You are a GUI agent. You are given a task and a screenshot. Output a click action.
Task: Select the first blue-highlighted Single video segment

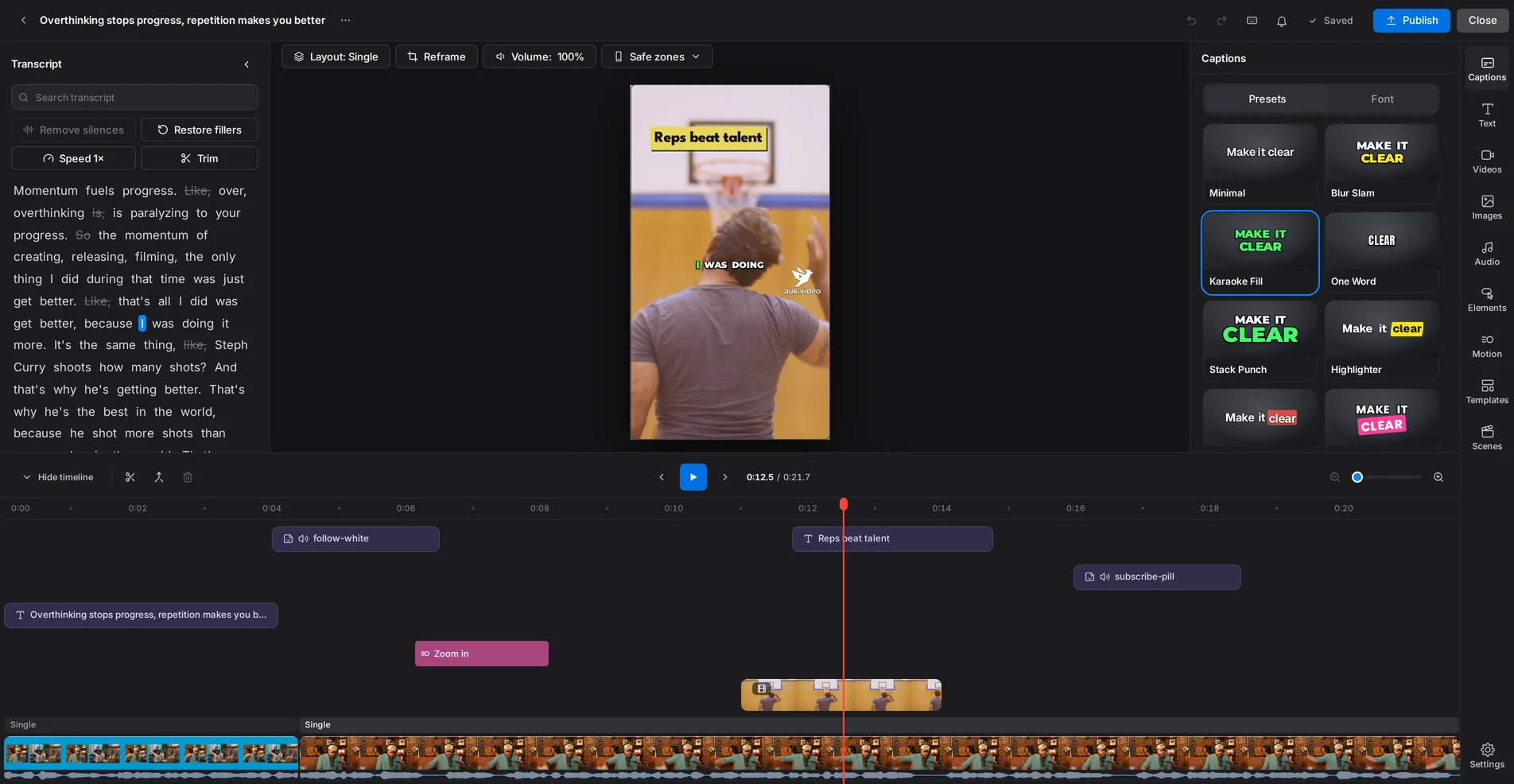(x=151, y=752)
